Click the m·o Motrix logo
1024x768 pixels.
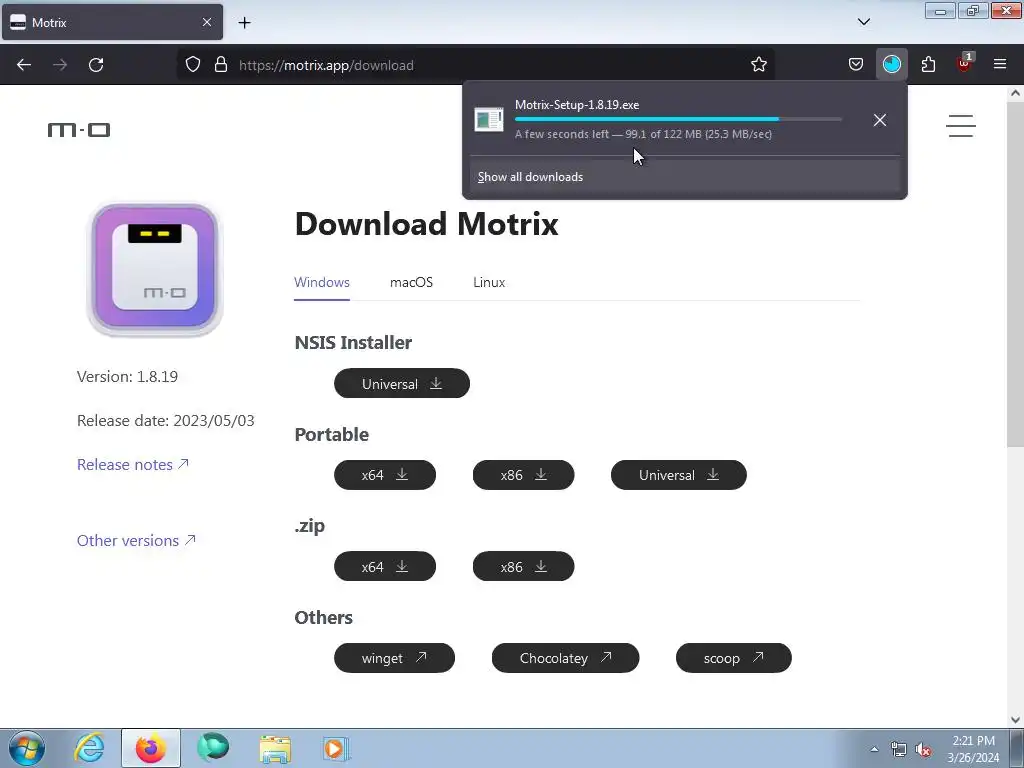pyautogui.click(x=79, y=130)
